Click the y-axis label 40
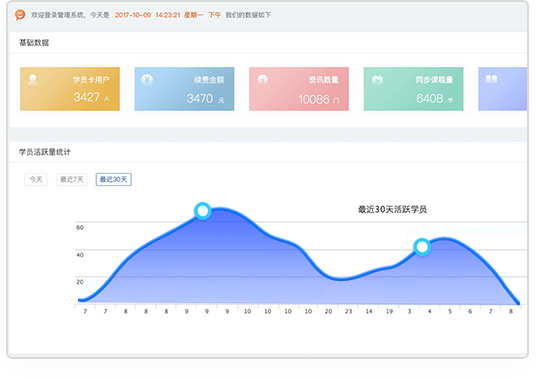 [80, 255]
